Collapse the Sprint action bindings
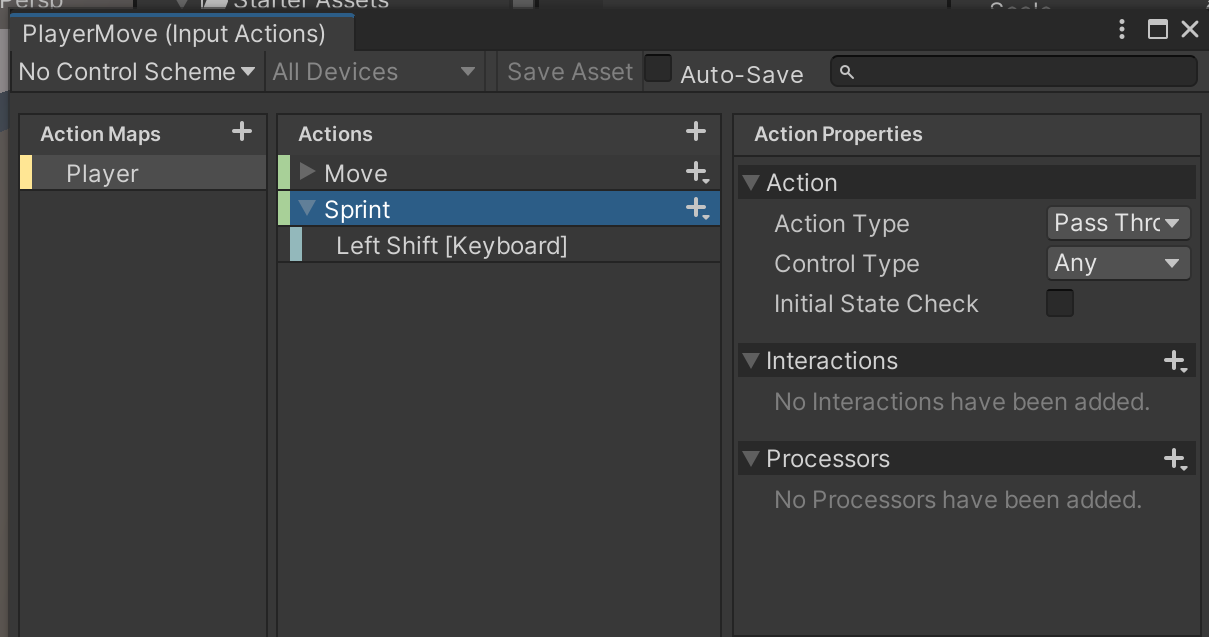 click(x=308, y=209)
